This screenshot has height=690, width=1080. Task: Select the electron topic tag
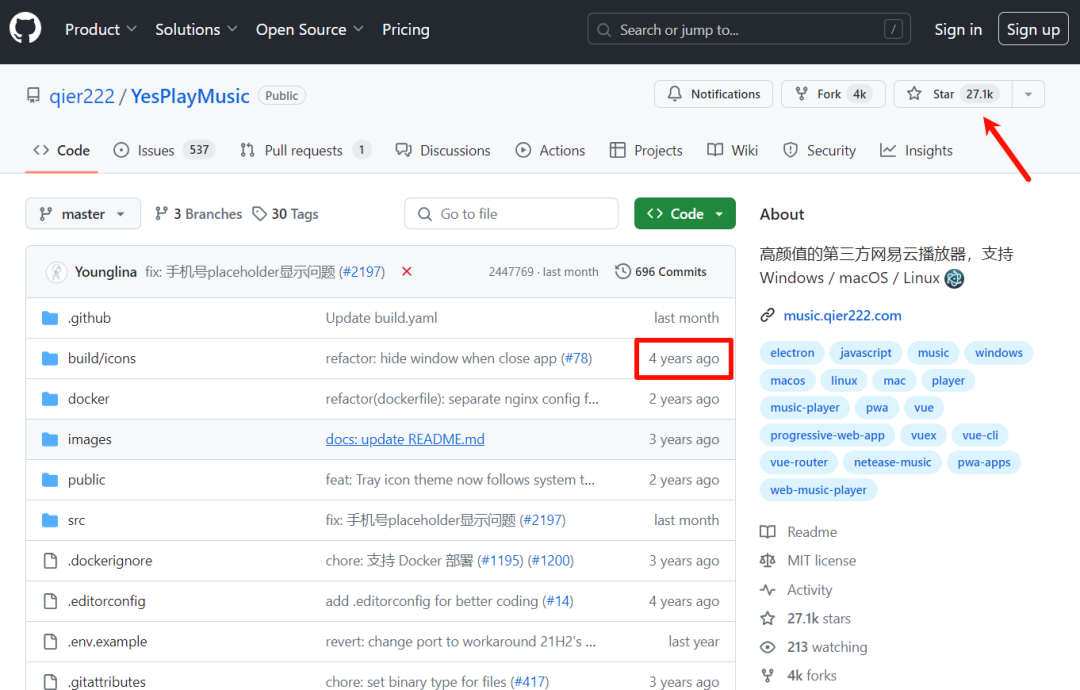pos(792,353)
